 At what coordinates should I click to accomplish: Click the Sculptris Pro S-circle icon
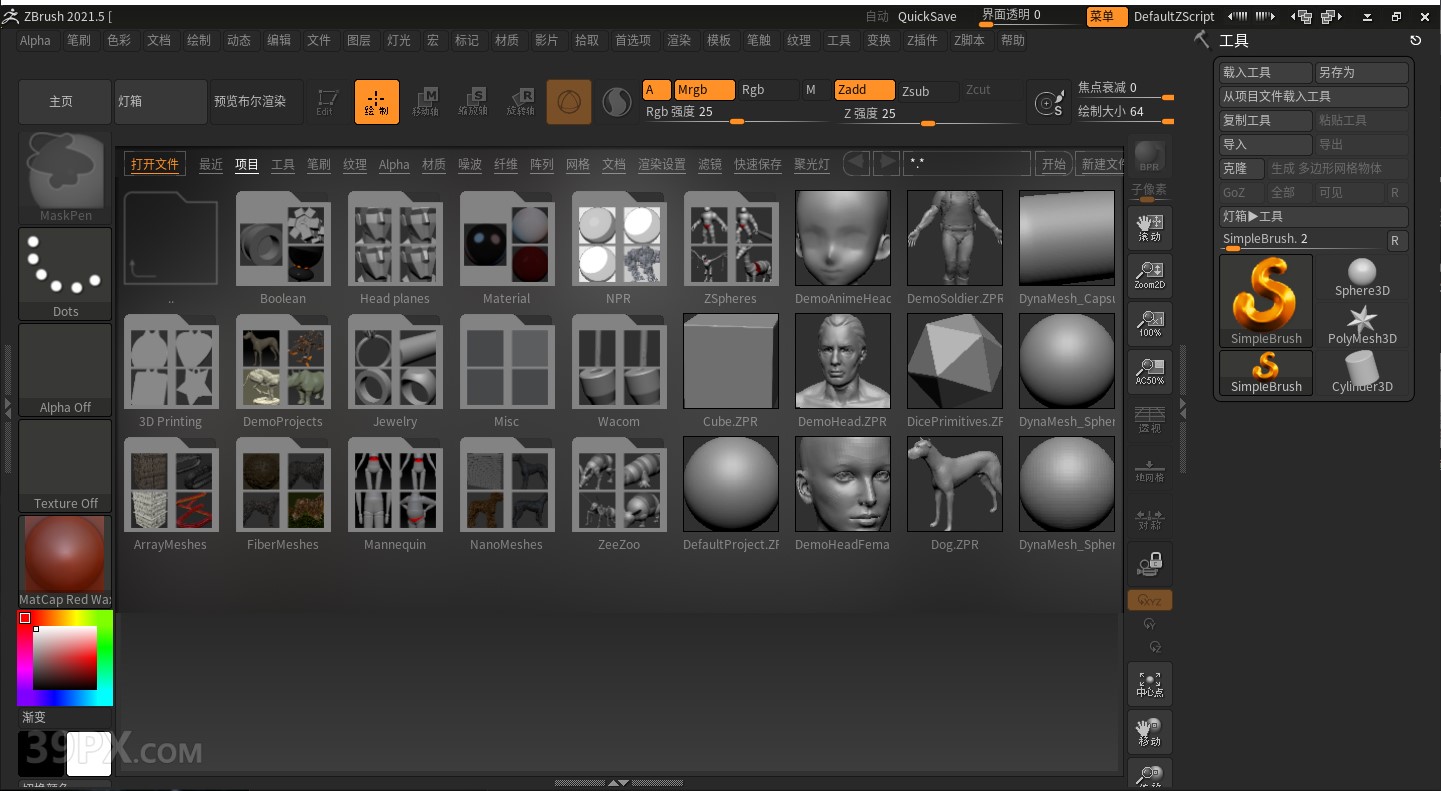(617, 102)
